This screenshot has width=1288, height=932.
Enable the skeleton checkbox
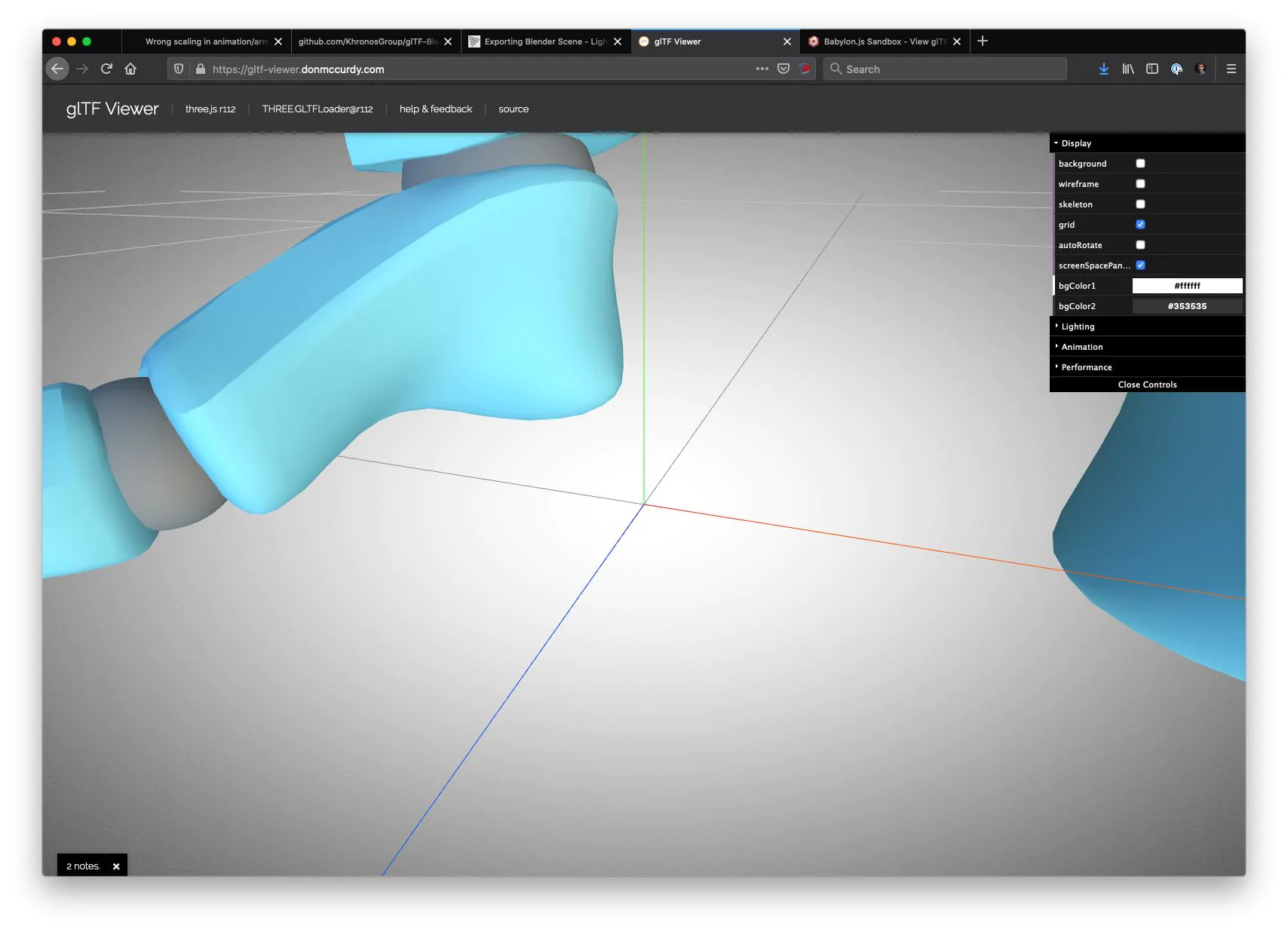point(1140,204)
